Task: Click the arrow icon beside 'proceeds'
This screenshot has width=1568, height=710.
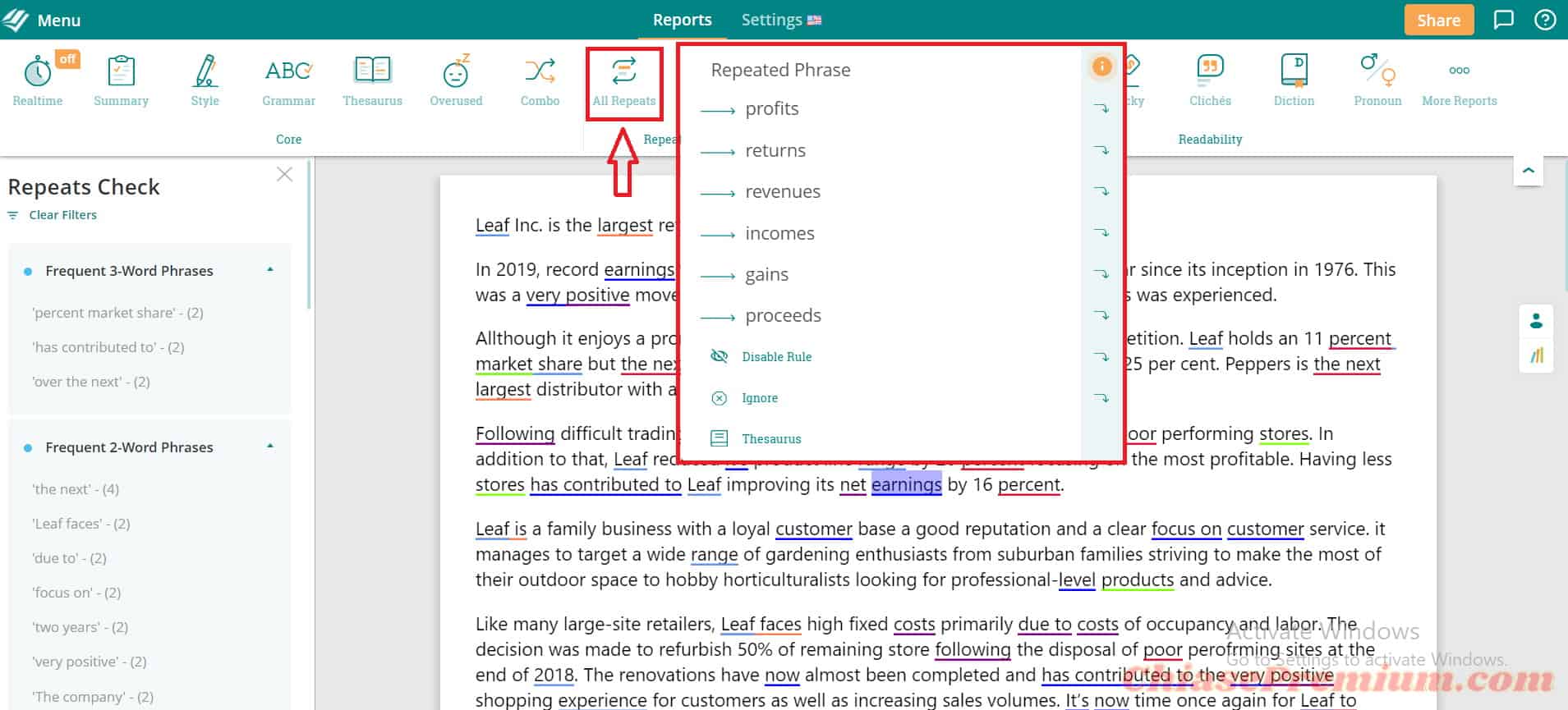Action: (x=1101, y=315)
